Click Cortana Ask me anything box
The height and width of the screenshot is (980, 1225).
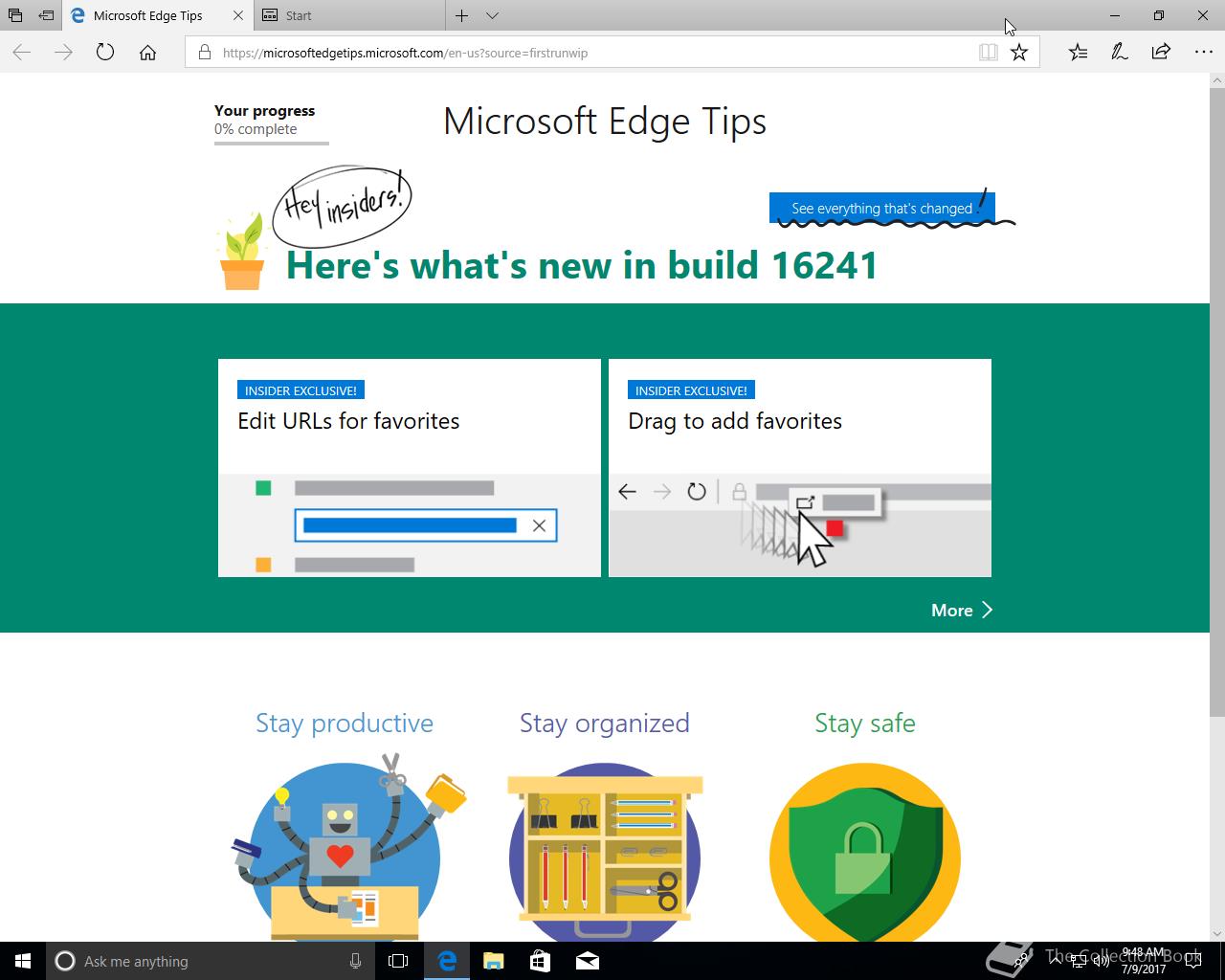pos(211,961)
